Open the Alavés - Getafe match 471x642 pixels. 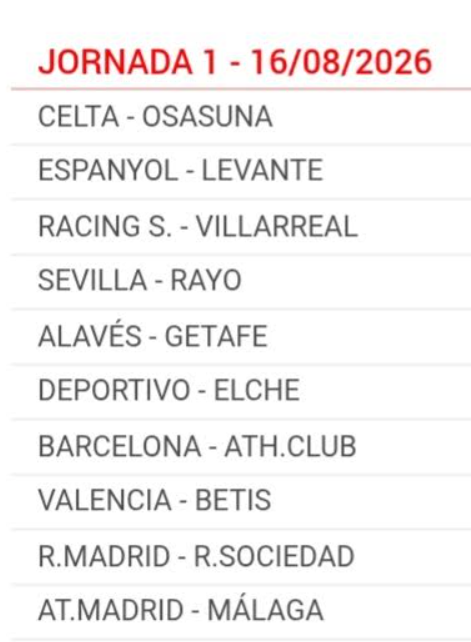click(x=241, y=336)
